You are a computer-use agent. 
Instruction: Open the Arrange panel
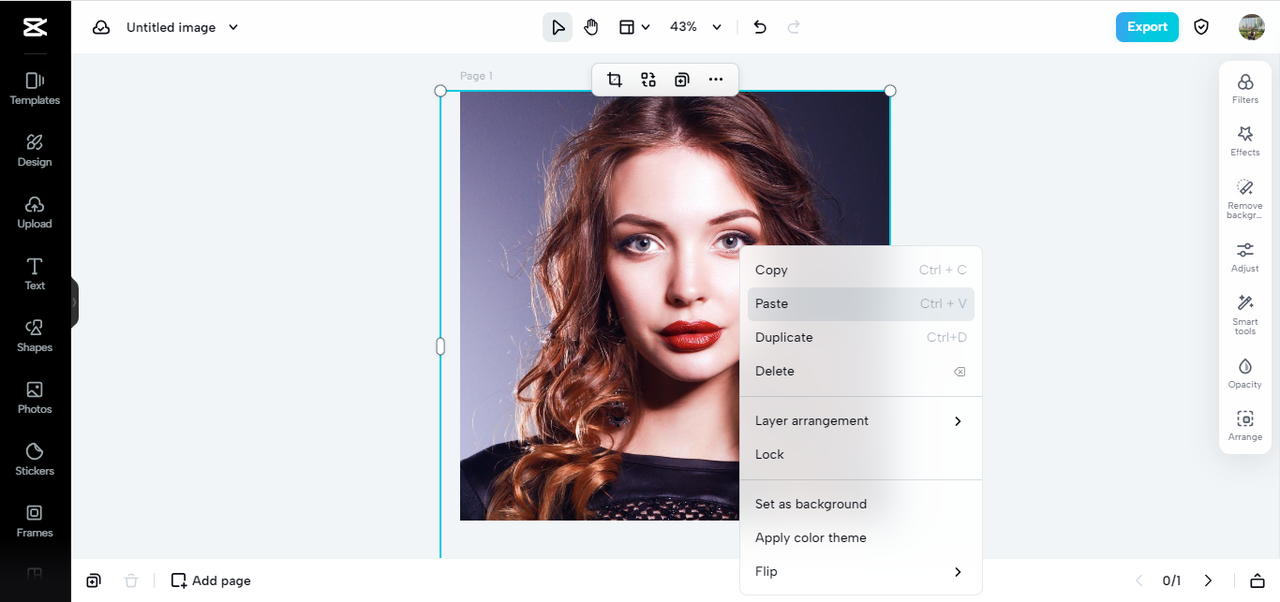click(x=1245, y=426)
